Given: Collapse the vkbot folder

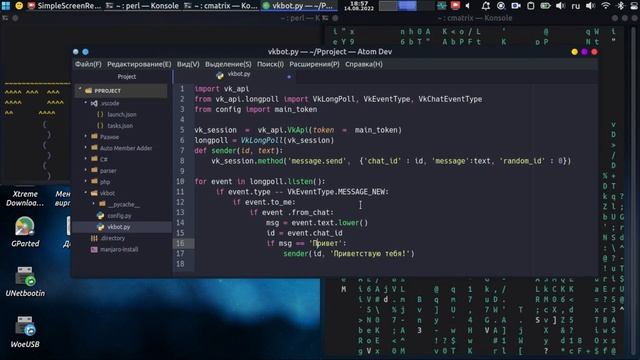Looking at the screenshot, I should click(86, 193).
